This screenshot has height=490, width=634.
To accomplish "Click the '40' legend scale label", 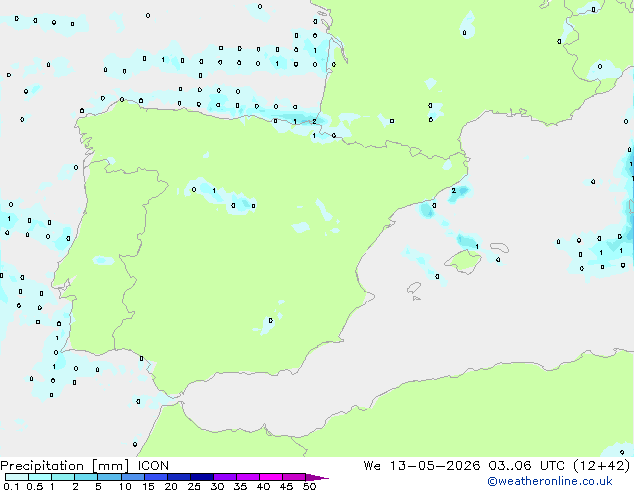I will point(263,486).
